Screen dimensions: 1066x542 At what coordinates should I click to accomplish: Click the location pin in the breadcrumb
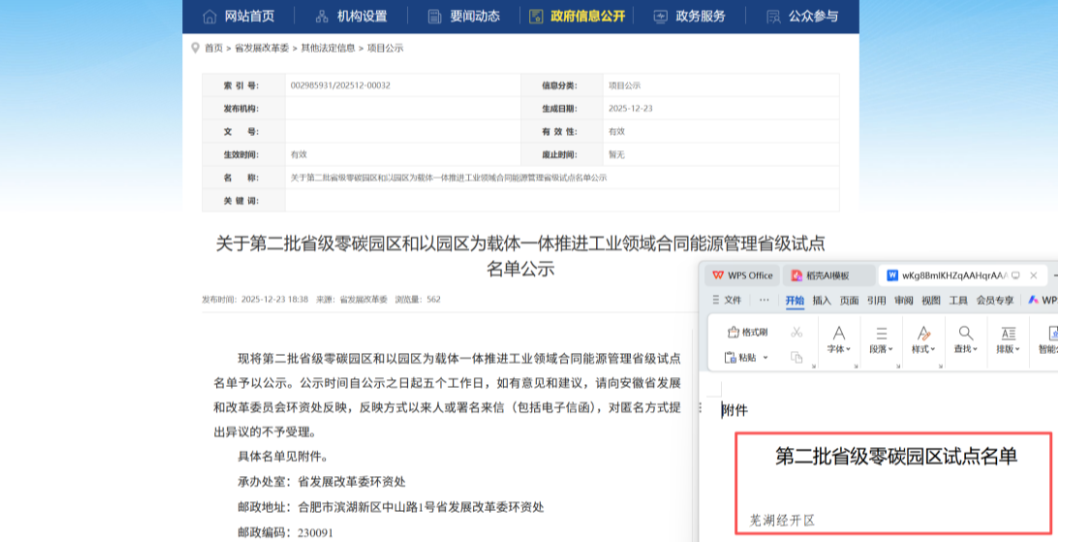pos(196,48)
